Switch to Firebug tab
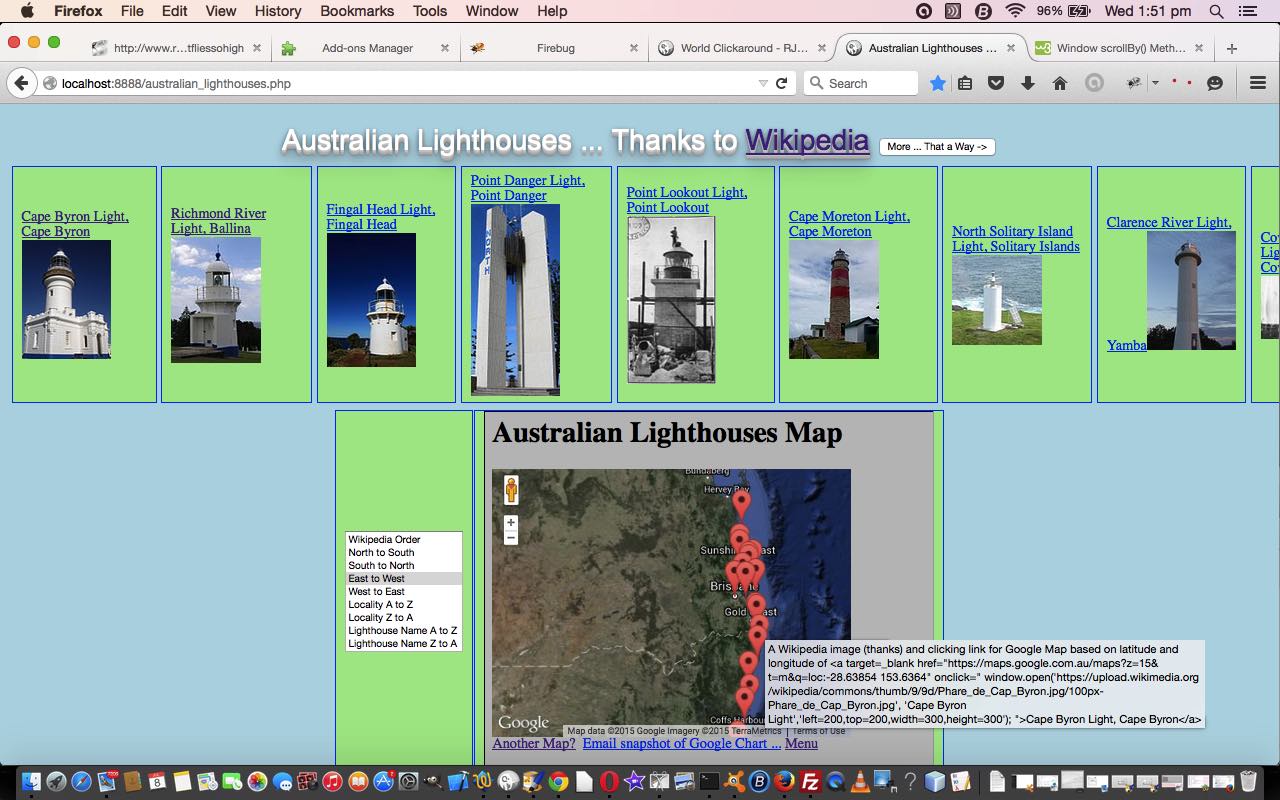1280x800 pixels. coord(554,48)
